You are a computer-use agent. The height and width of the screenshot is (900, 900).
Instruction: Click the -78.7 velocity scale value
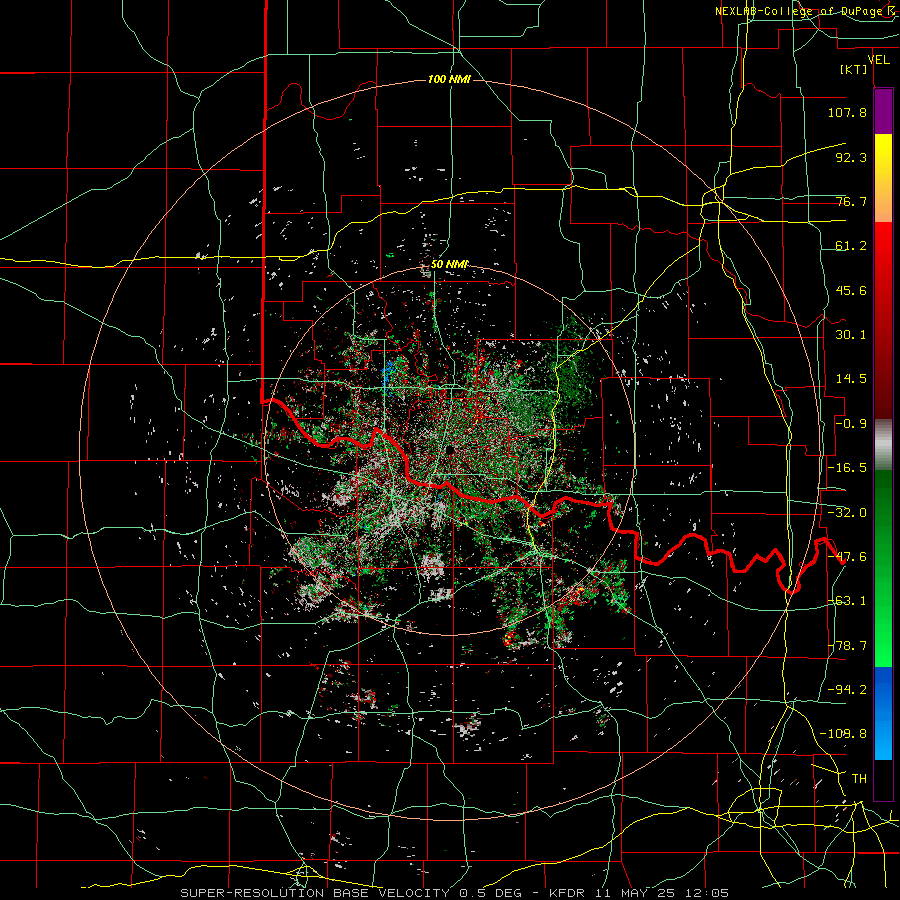point(847,646)
